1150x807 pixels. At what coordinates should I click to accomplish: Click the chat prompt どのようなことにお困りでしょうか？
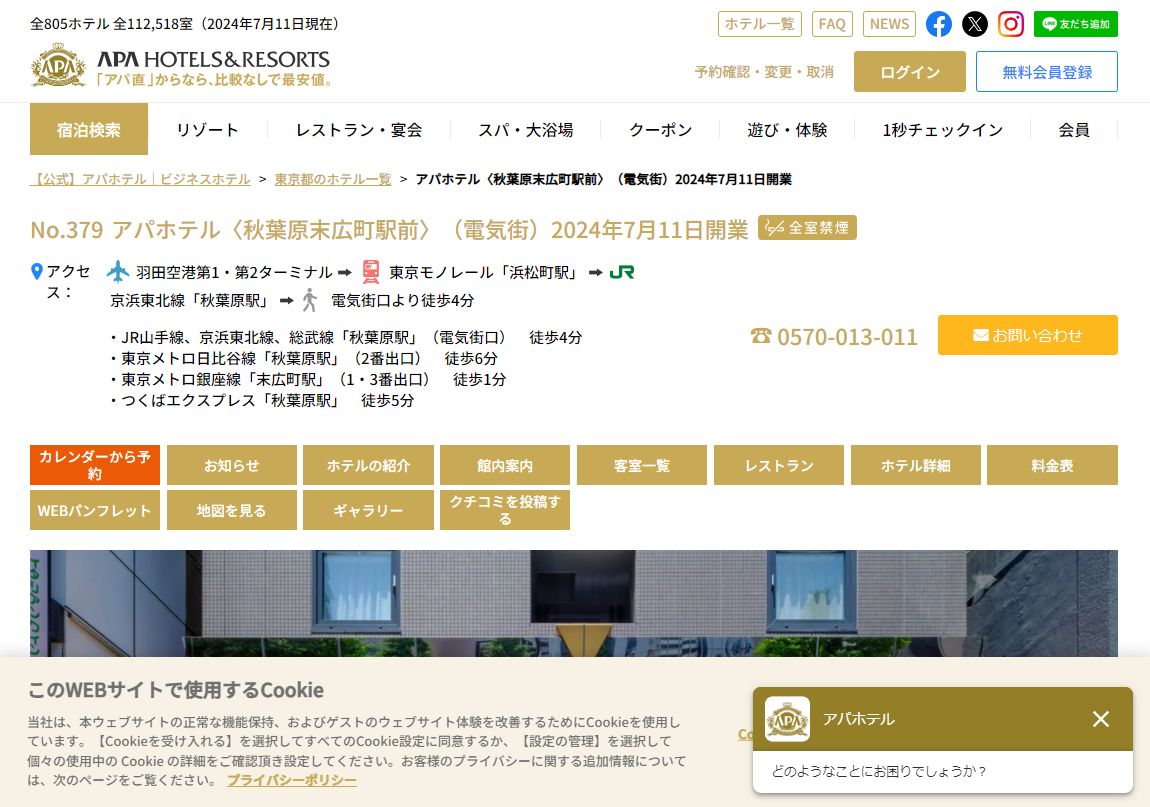coord(879,771)
